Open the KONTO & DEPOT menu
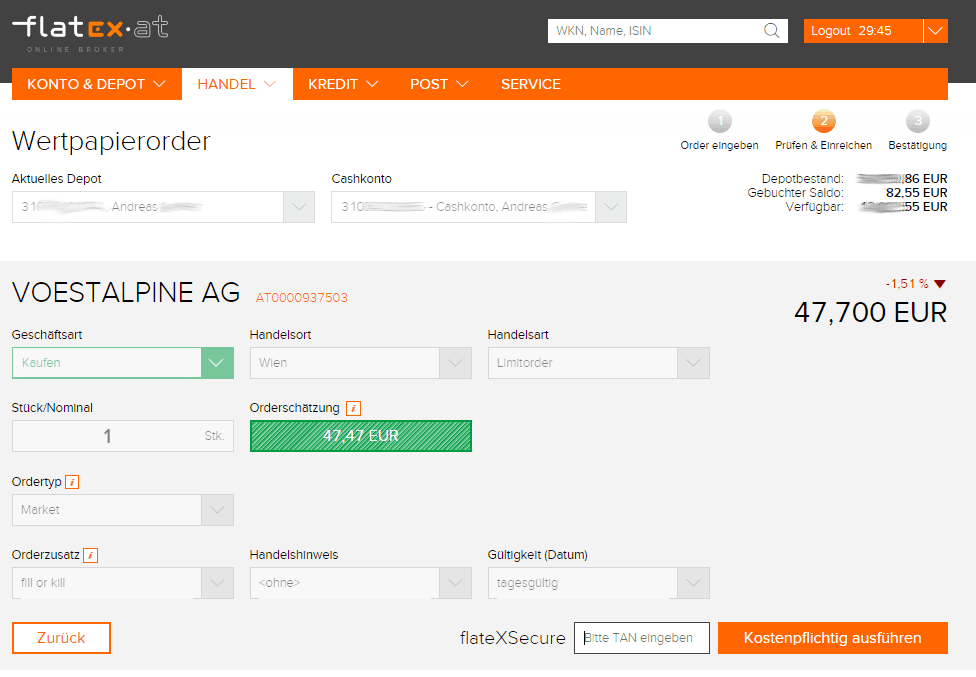This screenshot has height=677, width=976. [x=96, y=84]
